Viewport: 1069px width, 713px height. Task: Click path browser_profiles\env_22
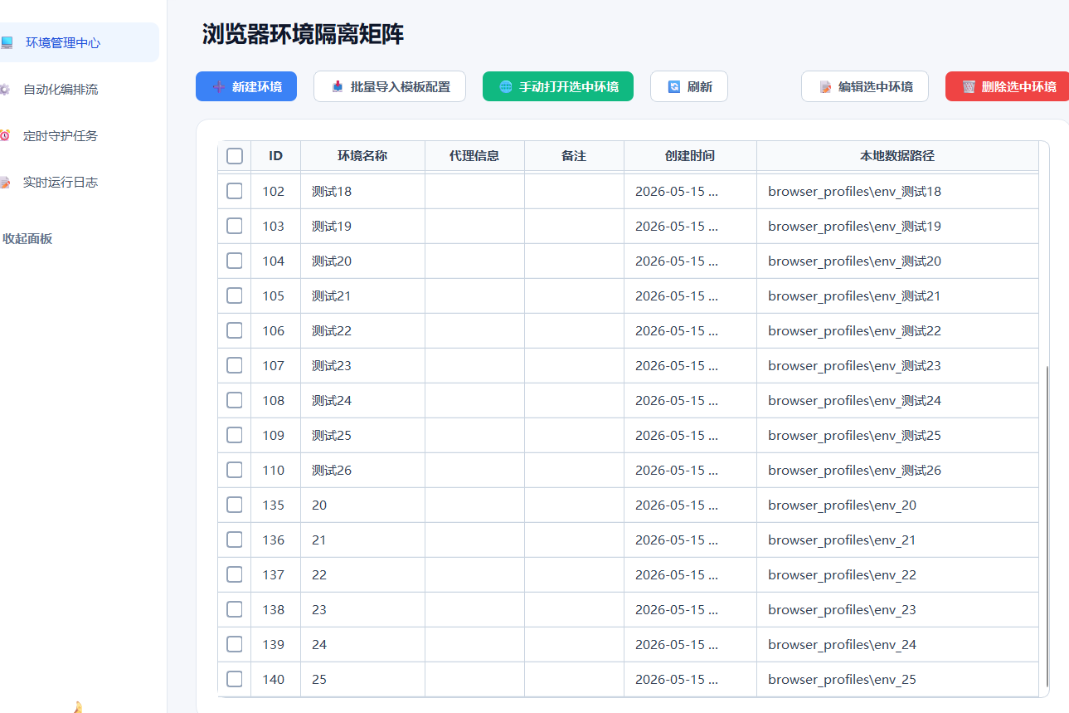tap(842, 575)
